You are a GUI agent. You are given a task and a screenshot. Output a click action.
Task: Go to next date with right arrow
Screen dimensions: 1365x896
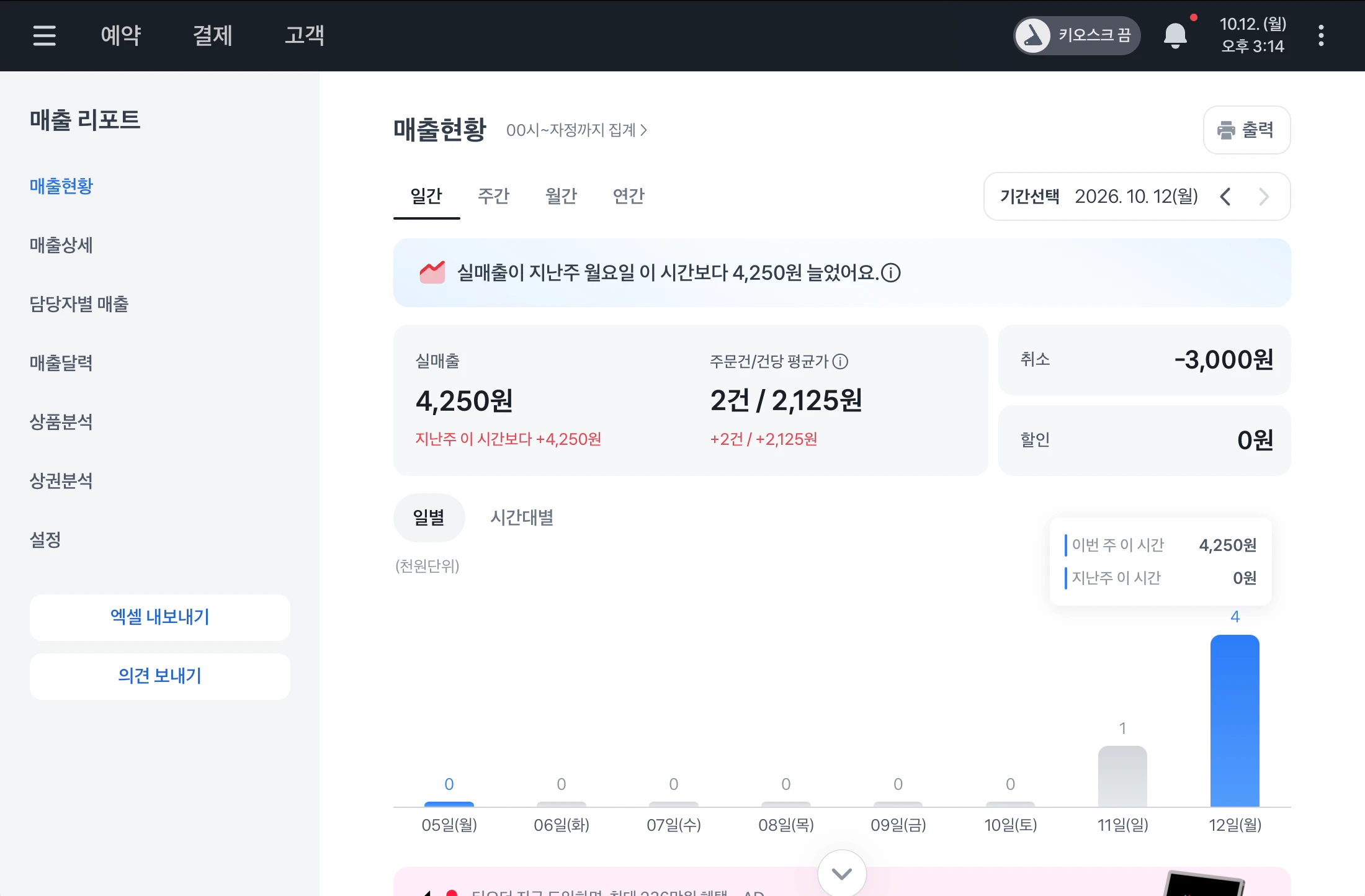(x=1264, y=197)
